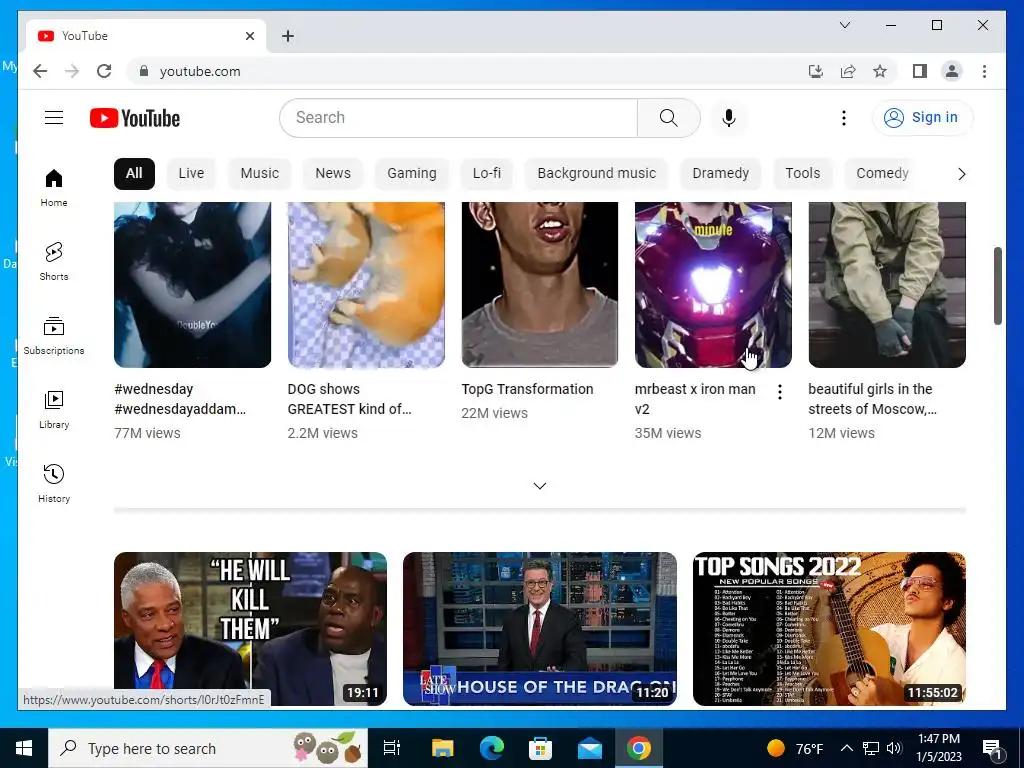Click the Windows taskbar search box

coord(208,748)
